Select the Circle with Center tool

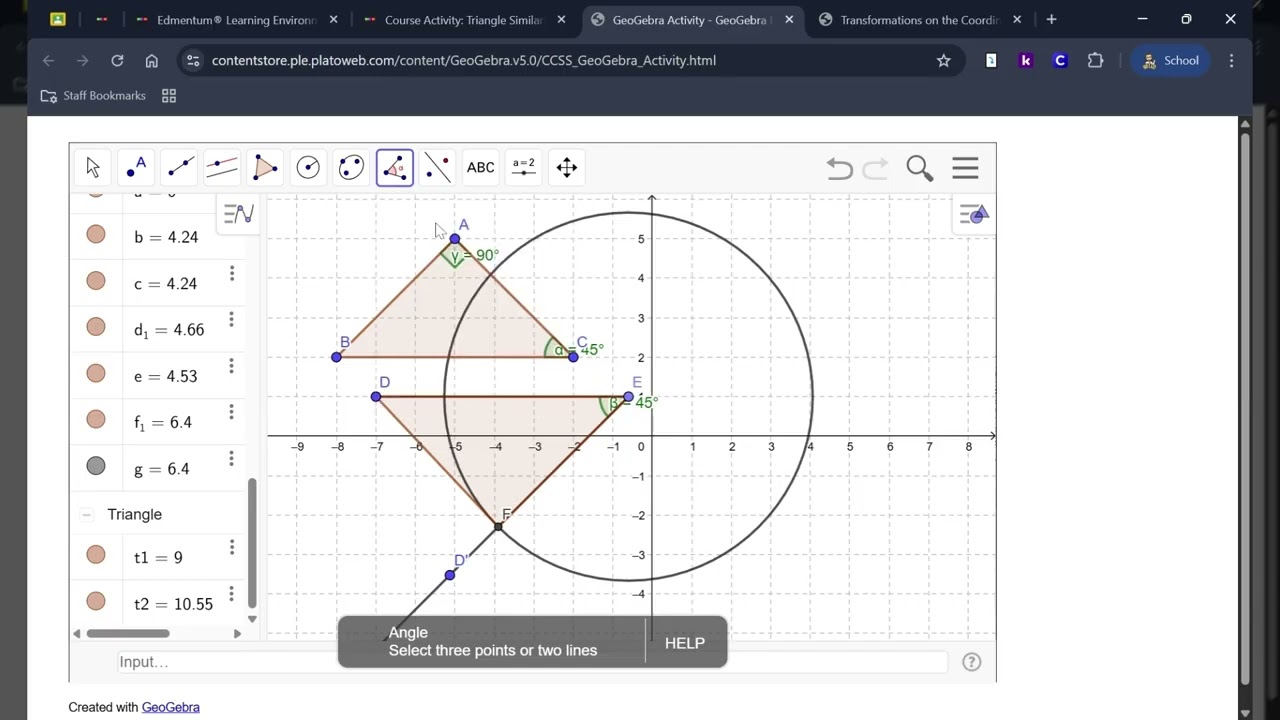[x=308, y=168]
